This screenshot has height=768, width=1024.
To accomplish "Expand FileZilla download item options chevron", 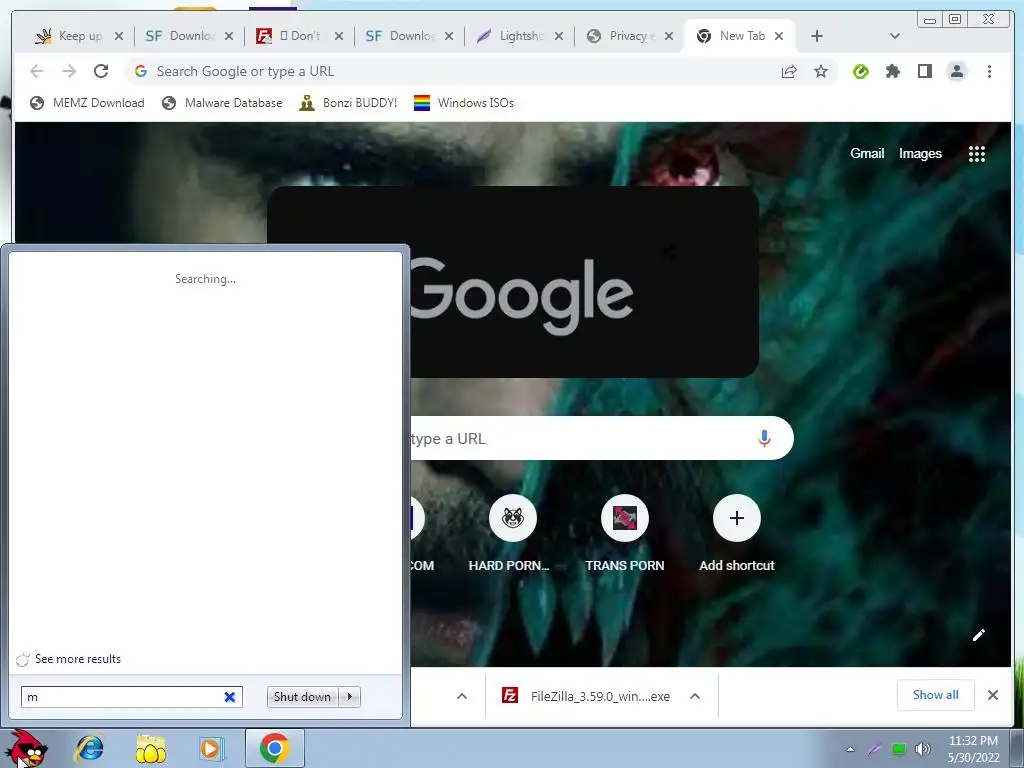I will (695, 696).
